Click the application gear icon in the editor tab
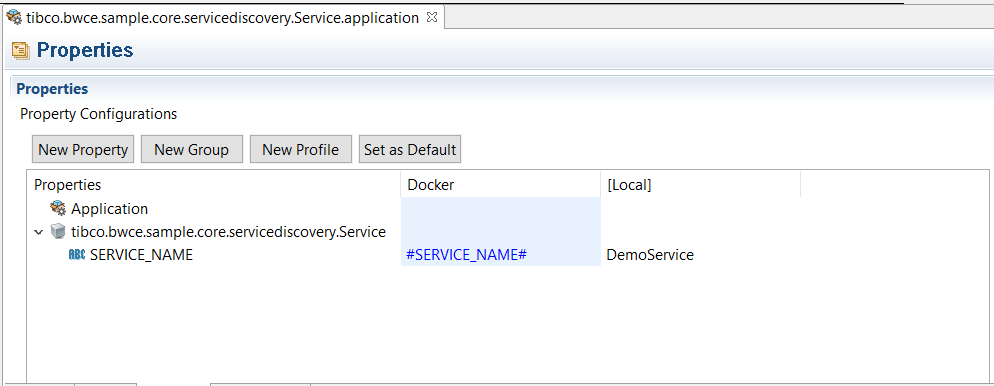The height and width of the screenshot is (386, 994). (x=14, y=18)
